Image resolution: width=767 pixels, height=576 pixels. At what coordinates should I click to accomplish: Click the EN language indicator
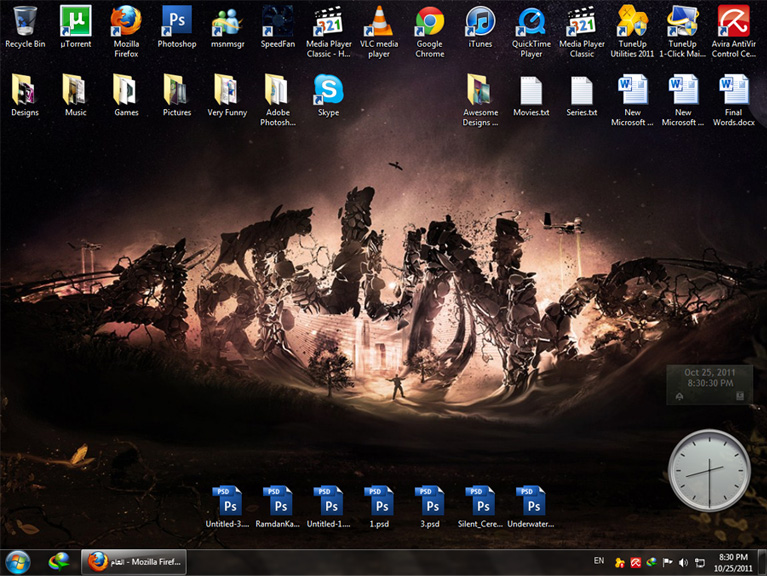coord(599,561)
